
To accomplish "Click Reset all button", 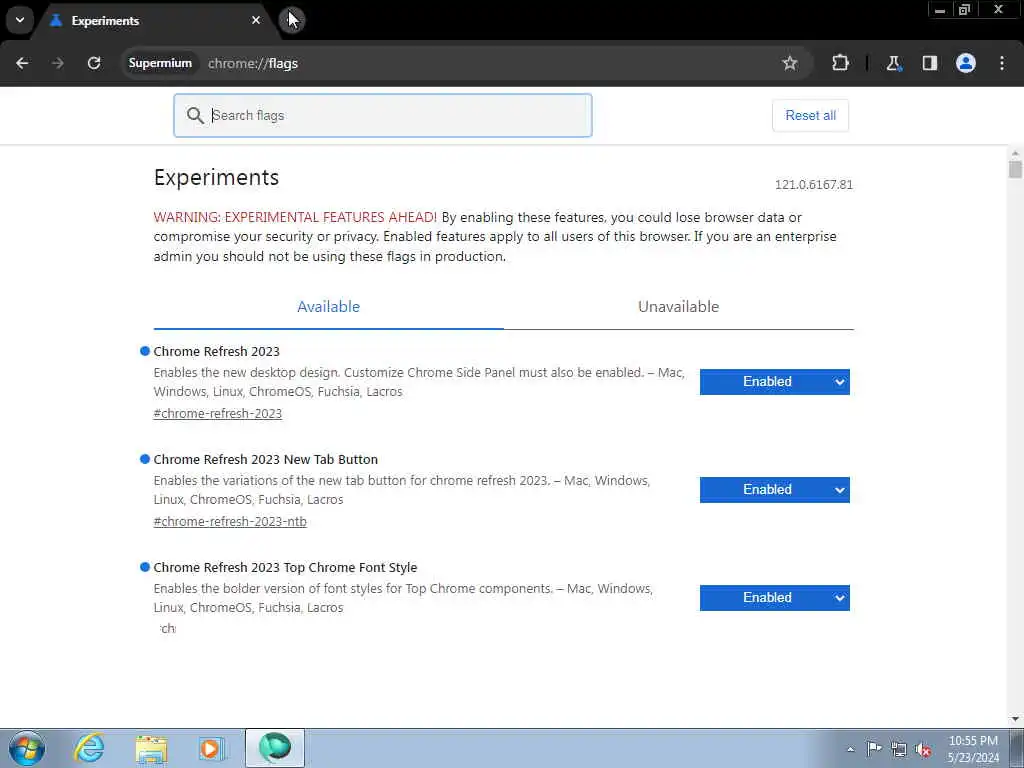I will [810, 116].
